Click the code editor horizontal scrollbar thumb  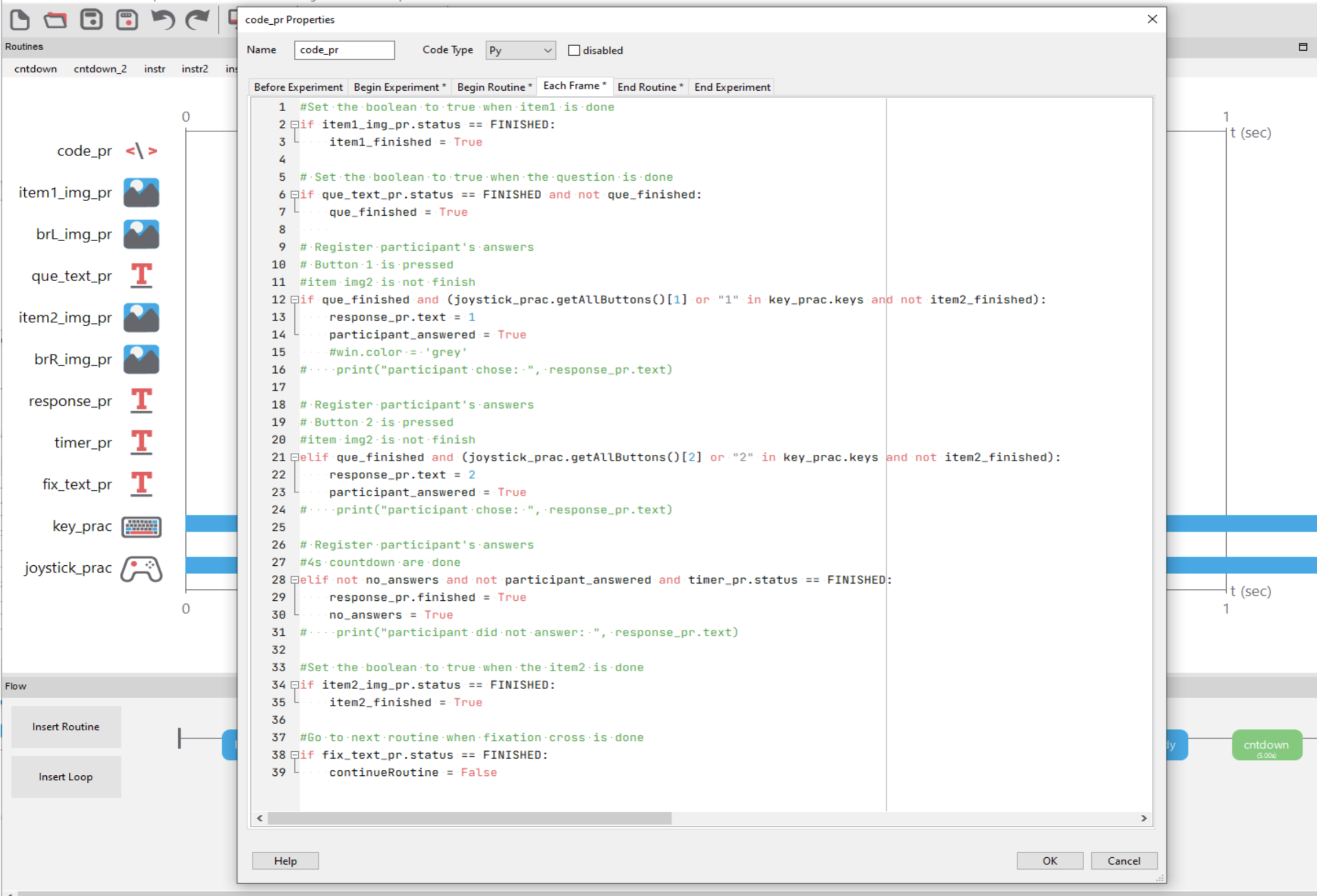click(x=469, y=819)
